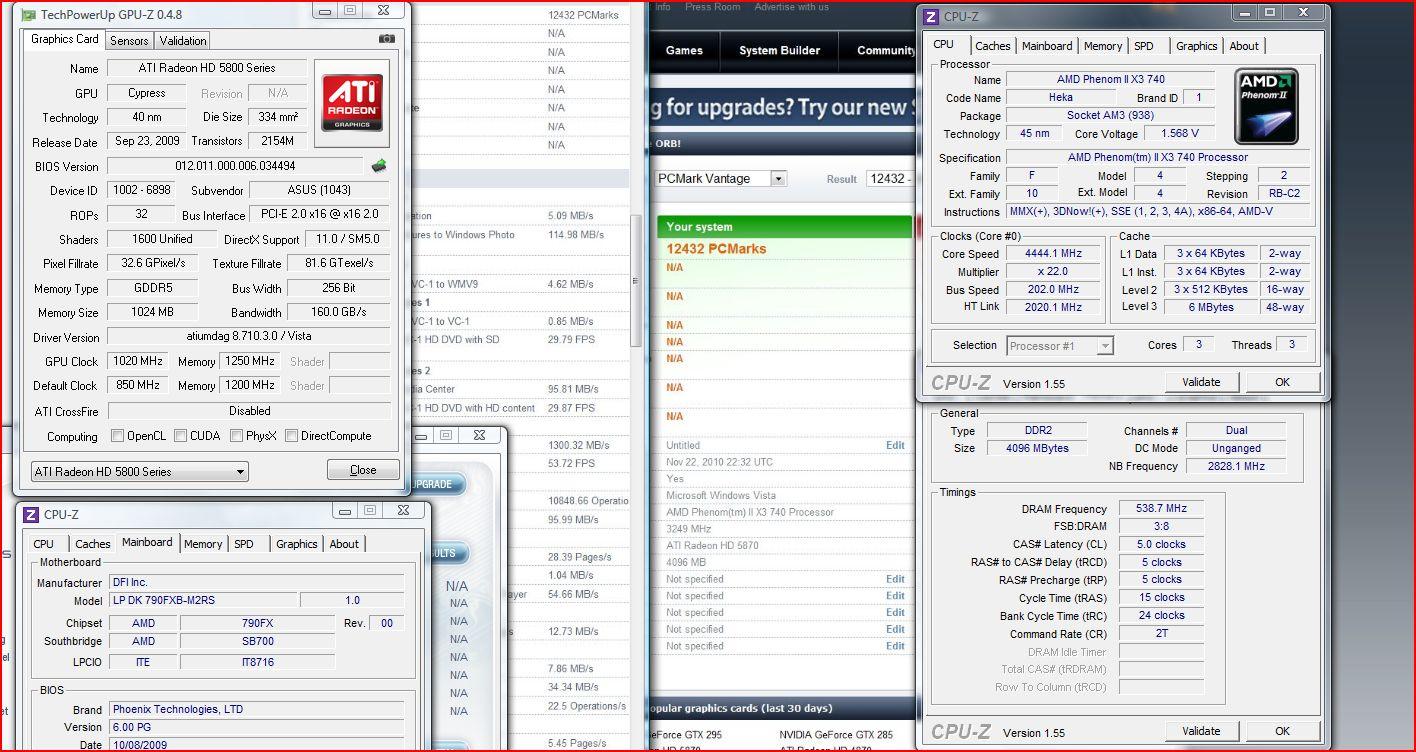Tick the DirectCompute checkbox
Image resolution: width=1416 pixels, height=752 pixels.
[x=292, y=436]
